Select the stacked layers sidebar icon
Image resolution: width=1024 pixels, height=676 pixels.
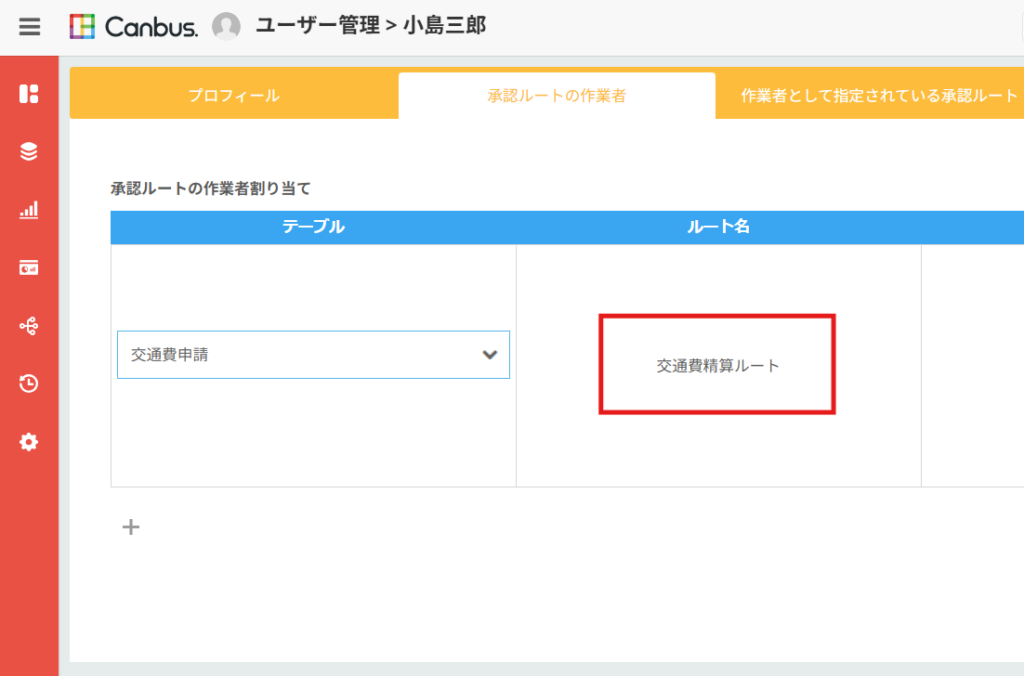pyautogui.click(x=29, y=152)
